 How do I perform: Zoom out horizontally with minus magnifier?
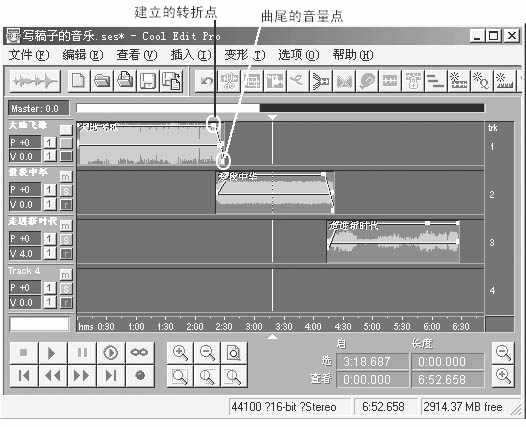point(207,353)
